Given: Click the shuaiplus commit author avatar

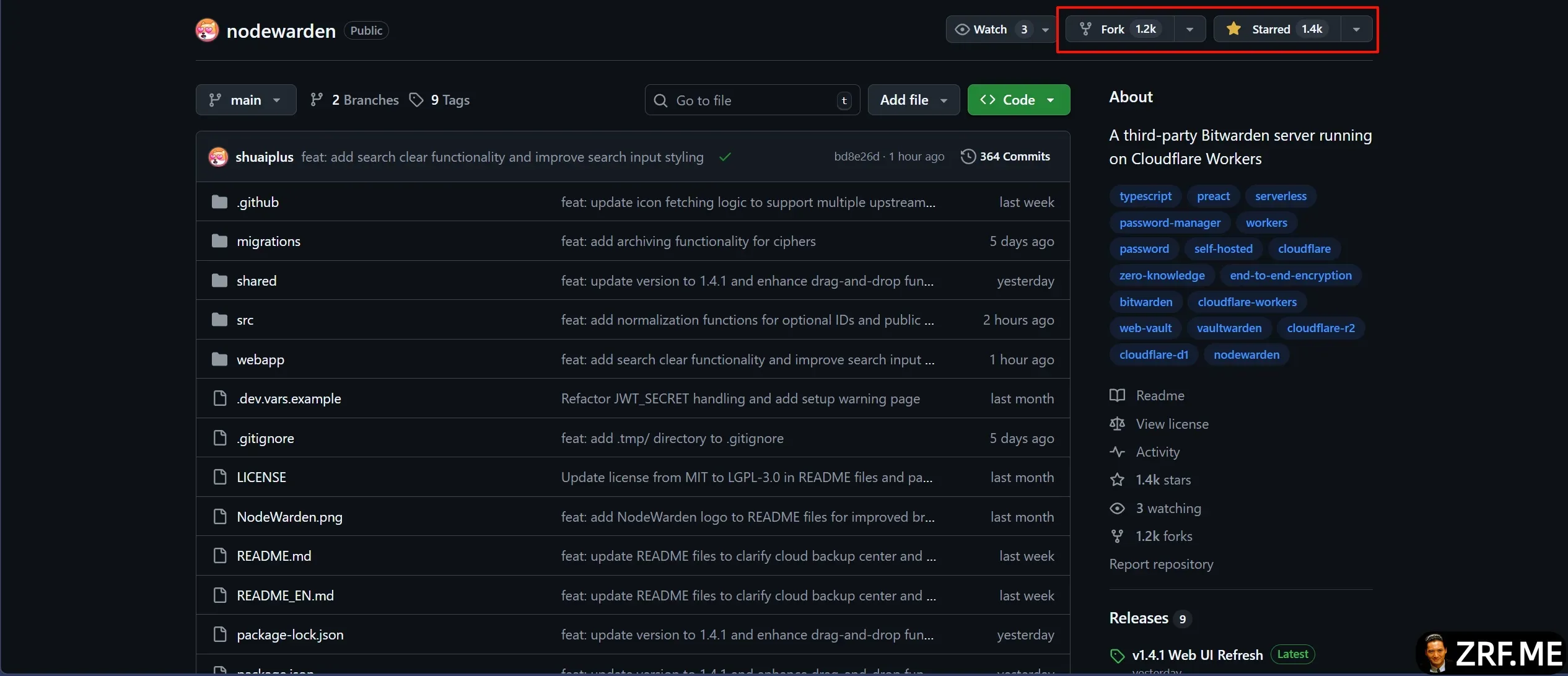Looking at the screenshot, I should click(218, 157).
